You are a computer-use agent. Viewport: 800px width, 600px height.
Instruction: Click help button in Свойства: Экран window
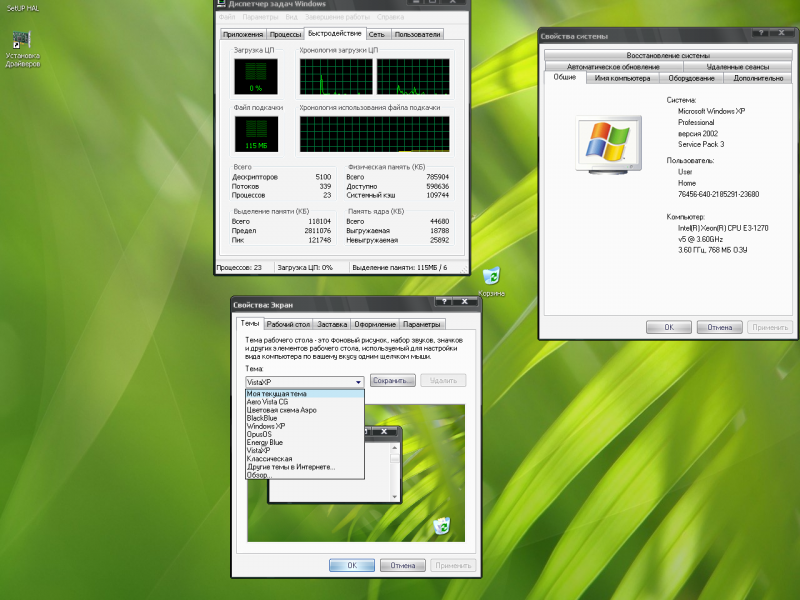point(444,302)
